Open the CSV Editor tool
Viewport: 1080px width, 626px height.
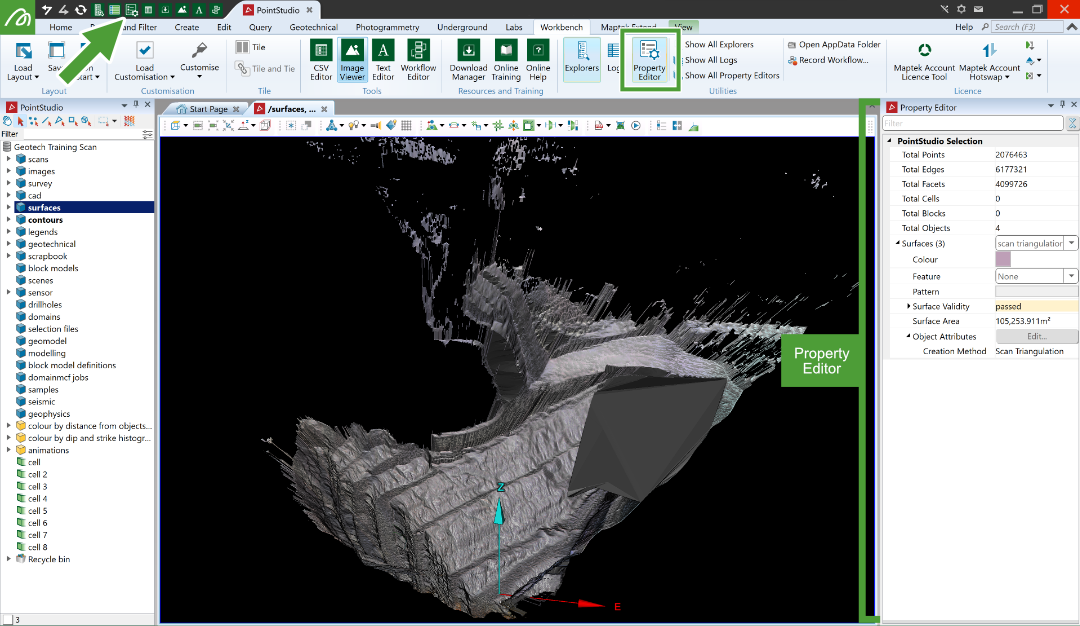321,60
